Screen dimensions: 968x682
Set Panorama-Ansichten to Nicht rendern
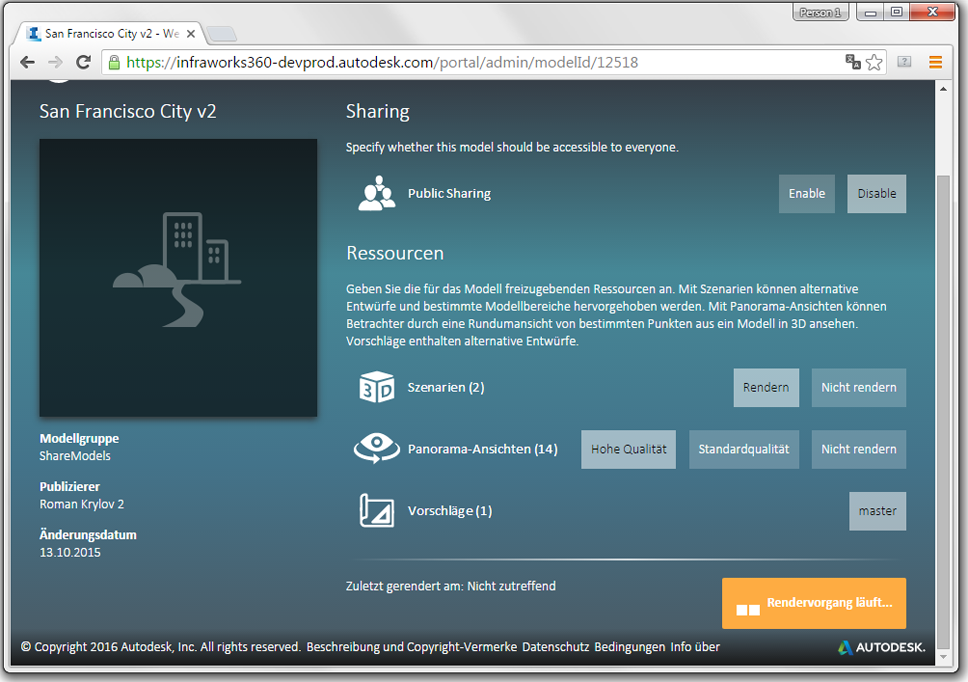[859, 449]
